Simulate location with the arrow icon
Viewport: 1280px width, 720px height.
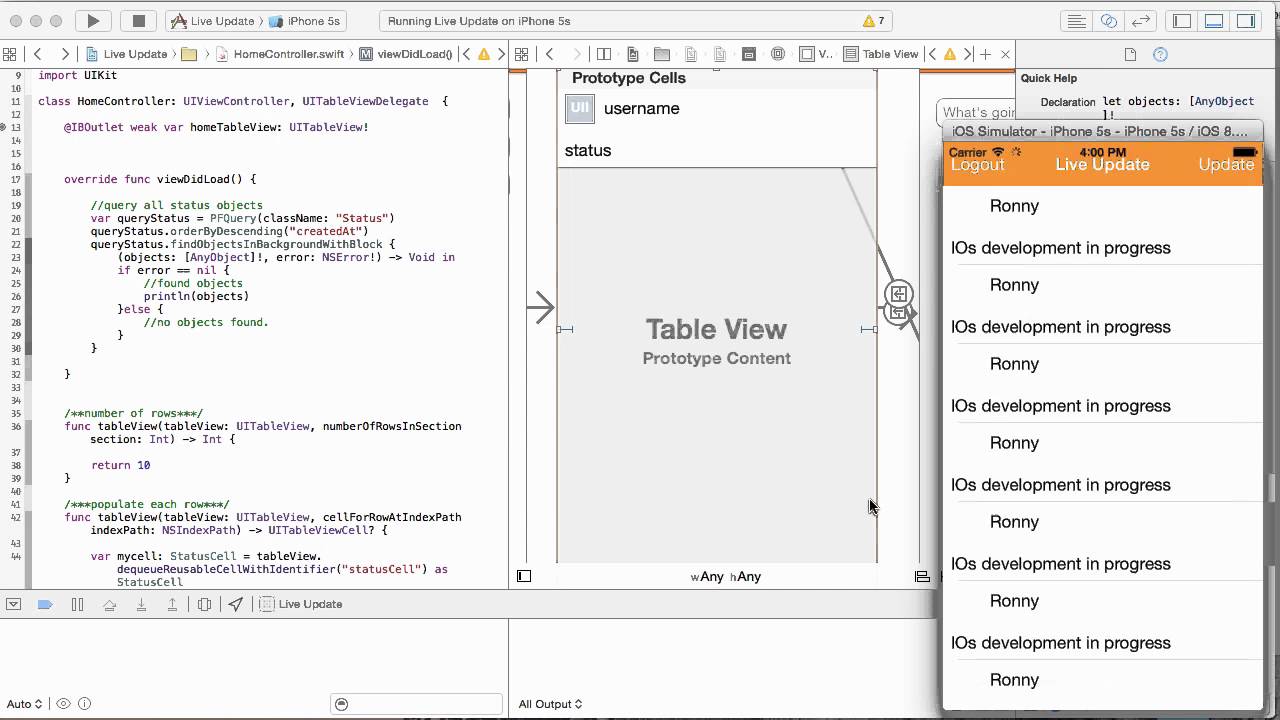[236, 604]
